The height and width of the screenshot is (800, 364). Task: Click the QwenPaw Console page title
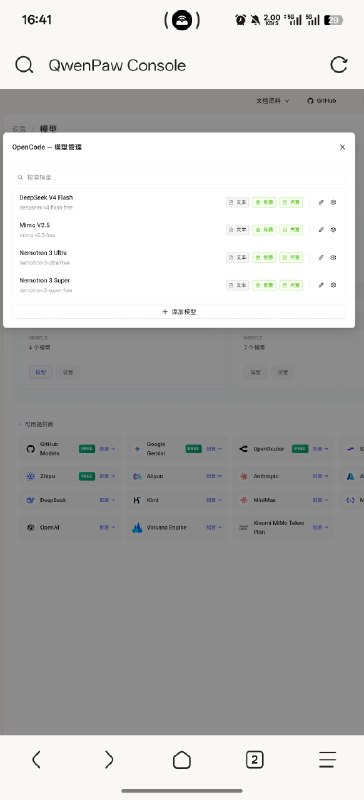point(117,65)
